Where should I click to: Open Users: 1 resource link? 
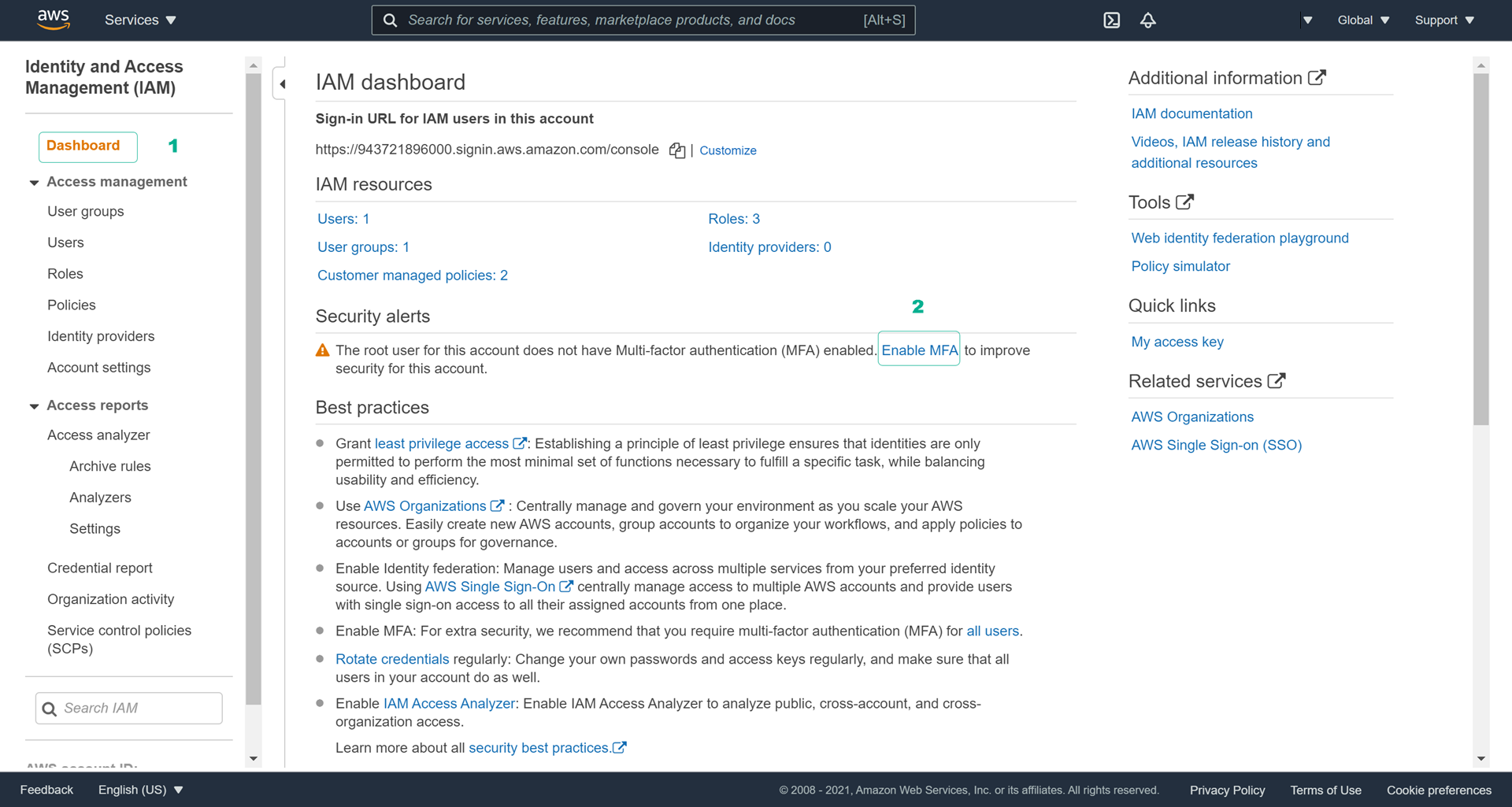click(343, 219)
